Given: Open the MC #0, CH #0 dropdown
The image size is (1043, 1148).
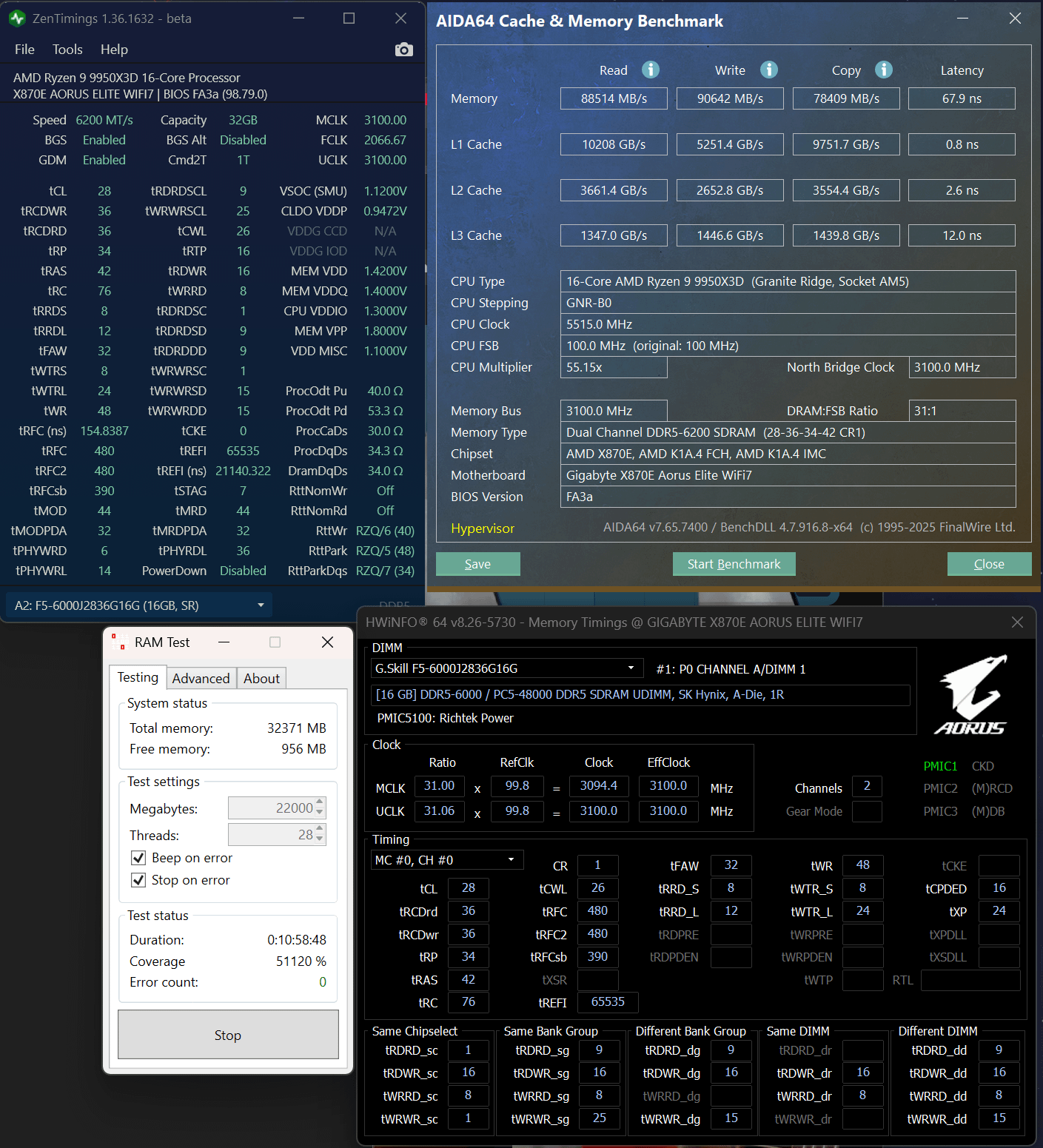Looking at the screenshot, I should click(447, 860).
